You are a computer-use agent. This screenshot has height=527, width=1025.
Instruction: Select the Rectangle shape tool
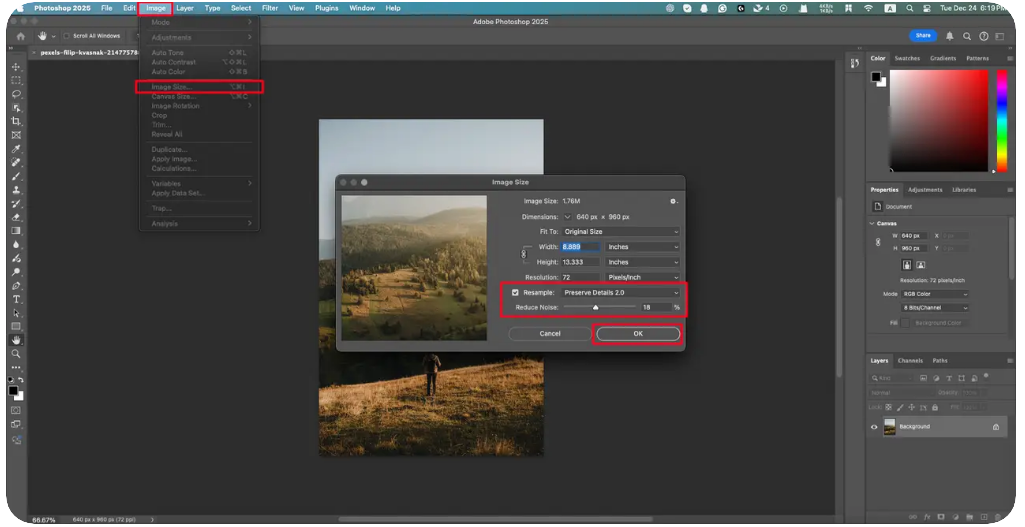16,326
